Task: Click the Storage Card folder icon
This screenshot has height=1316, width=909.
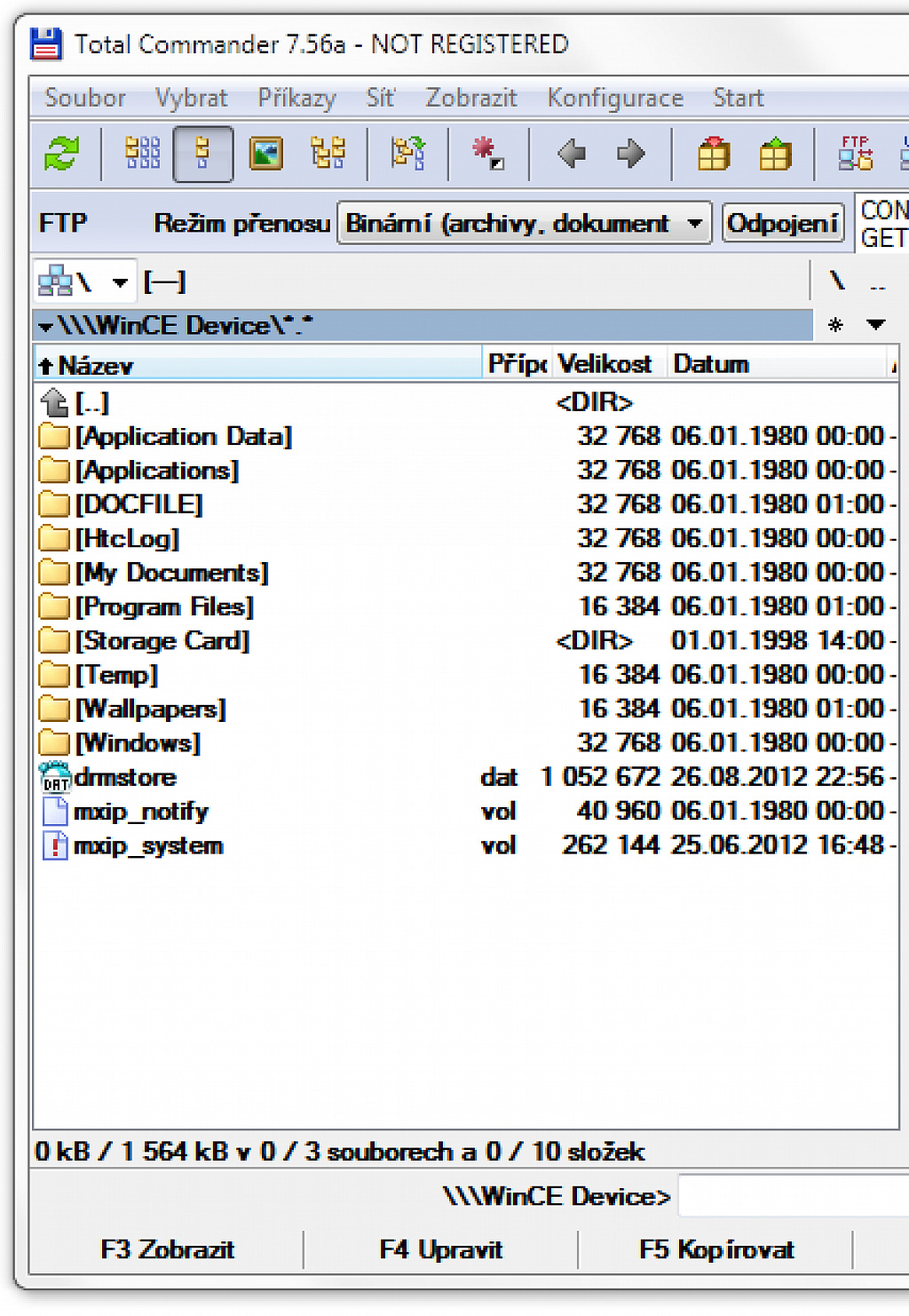Action: 55,640
